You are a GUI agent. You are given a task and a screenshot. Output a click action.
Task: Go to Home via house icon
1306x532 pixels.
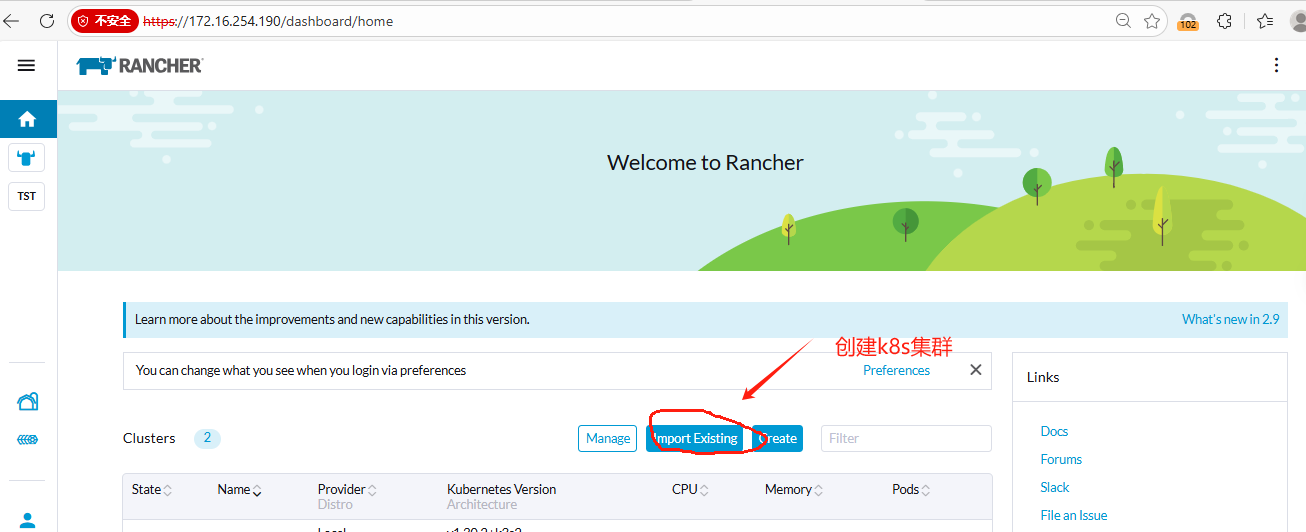coord(27,119)
